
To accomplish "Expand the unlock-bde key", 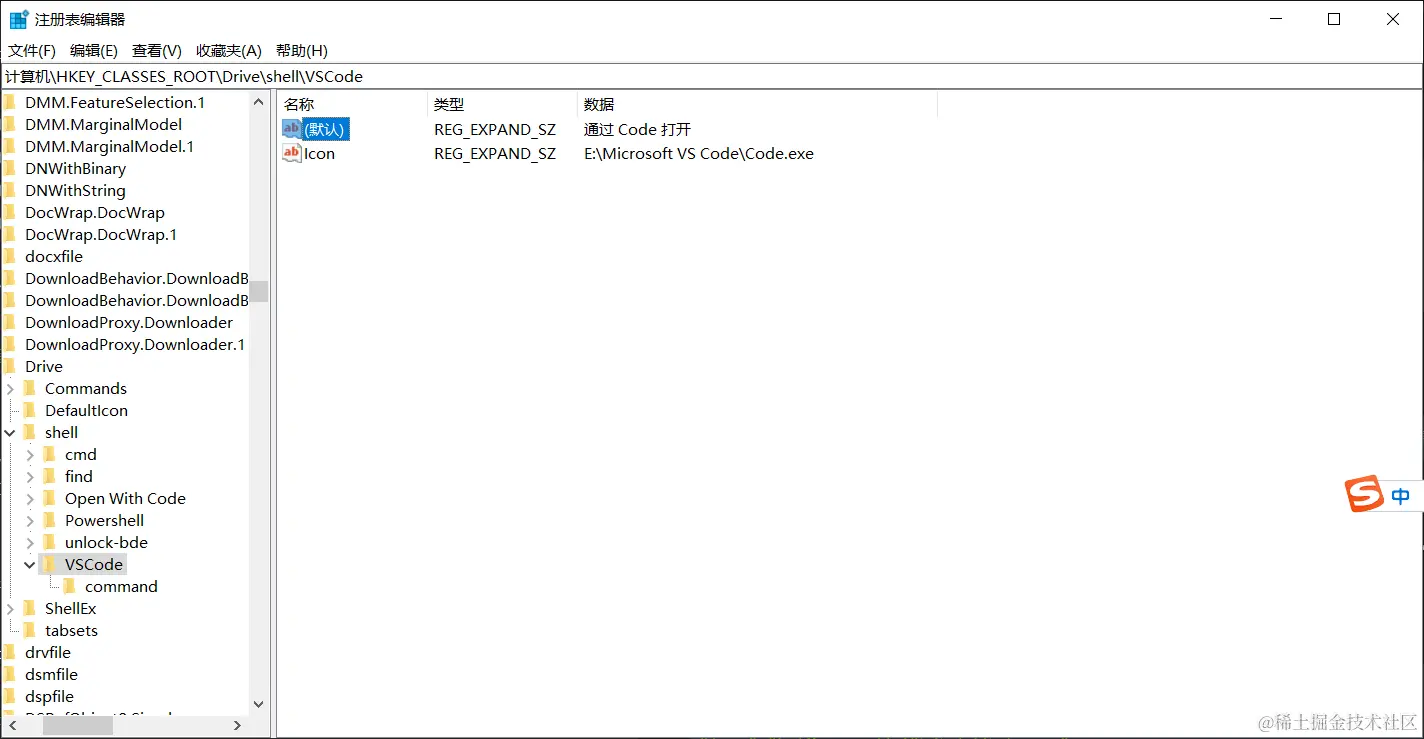I will coord(30,543).
